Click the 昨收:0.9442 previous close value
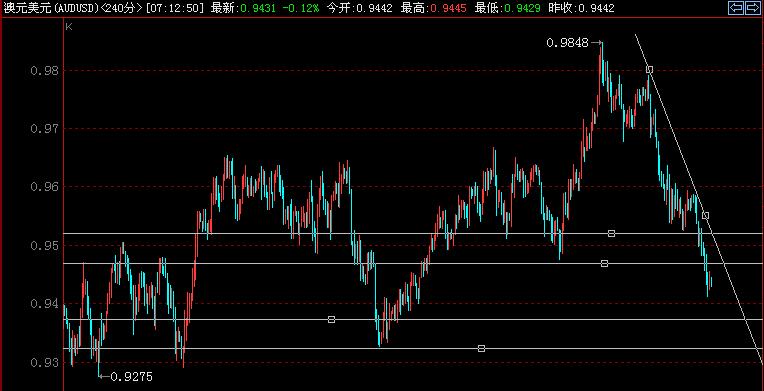Image resolution: width=764 pixels, height=391 pixels. point(581,8)
